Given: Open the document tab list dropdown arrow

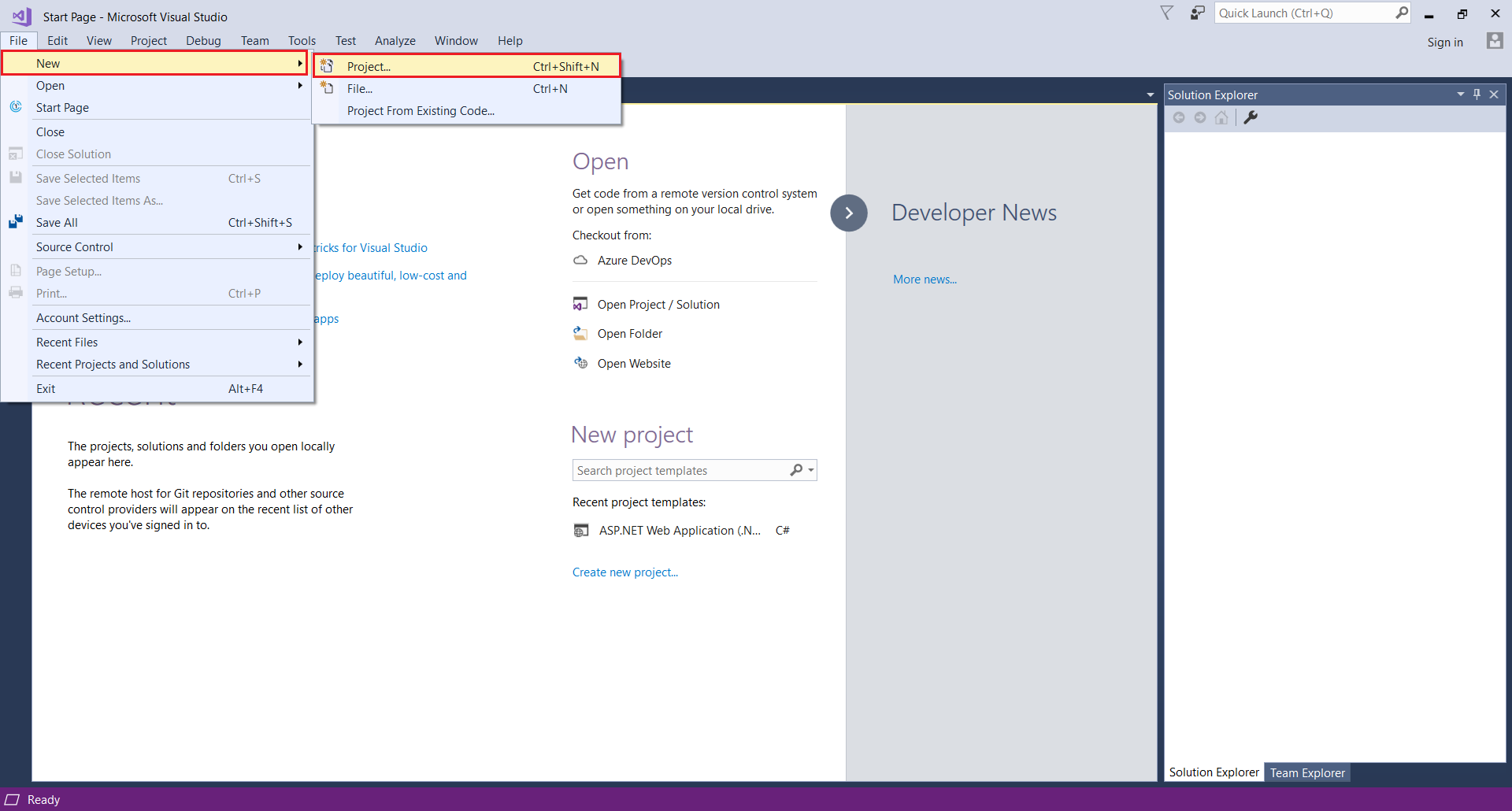Looking at the screenshot, I should click(x=1151, y=95).
